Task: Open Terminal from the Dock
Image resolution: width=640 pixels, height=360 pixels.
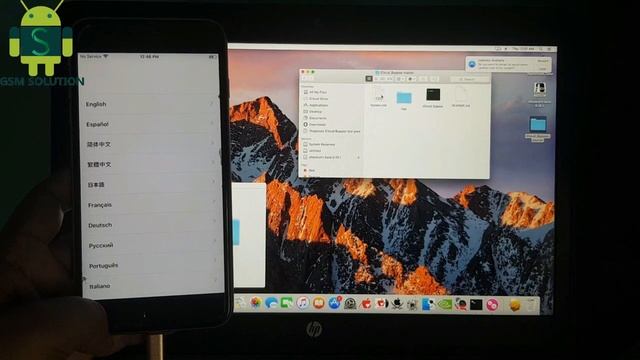Action: click(x=476, y=304)
